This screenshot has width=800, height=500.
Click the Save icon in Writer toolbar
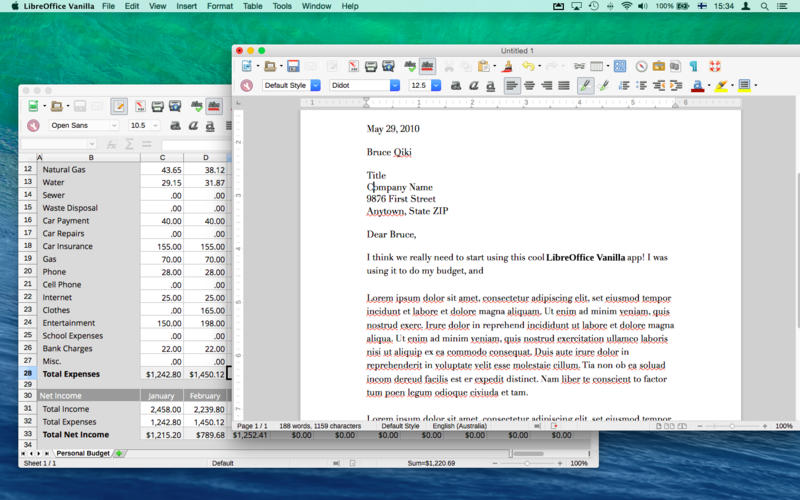click(294, 66)
